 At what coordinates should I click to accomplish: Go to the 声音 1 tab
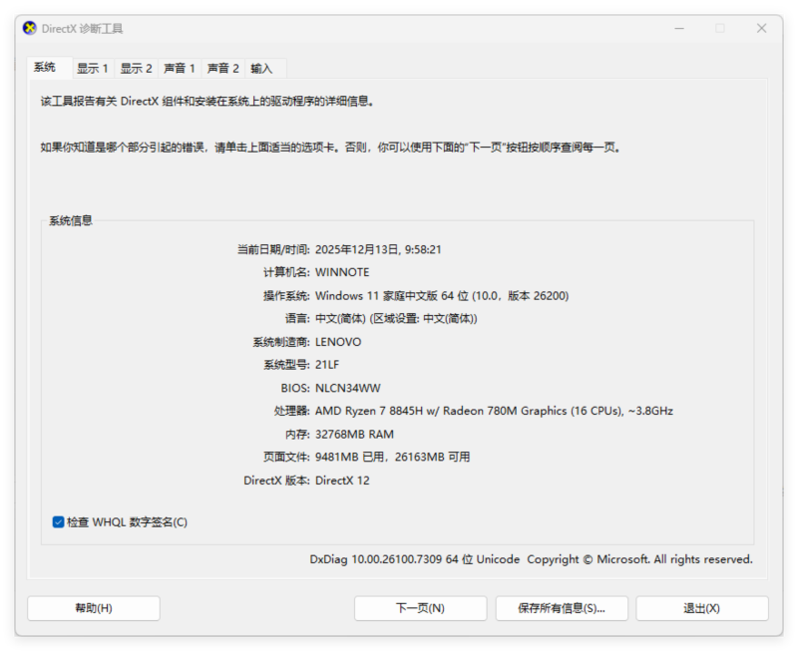180,69
